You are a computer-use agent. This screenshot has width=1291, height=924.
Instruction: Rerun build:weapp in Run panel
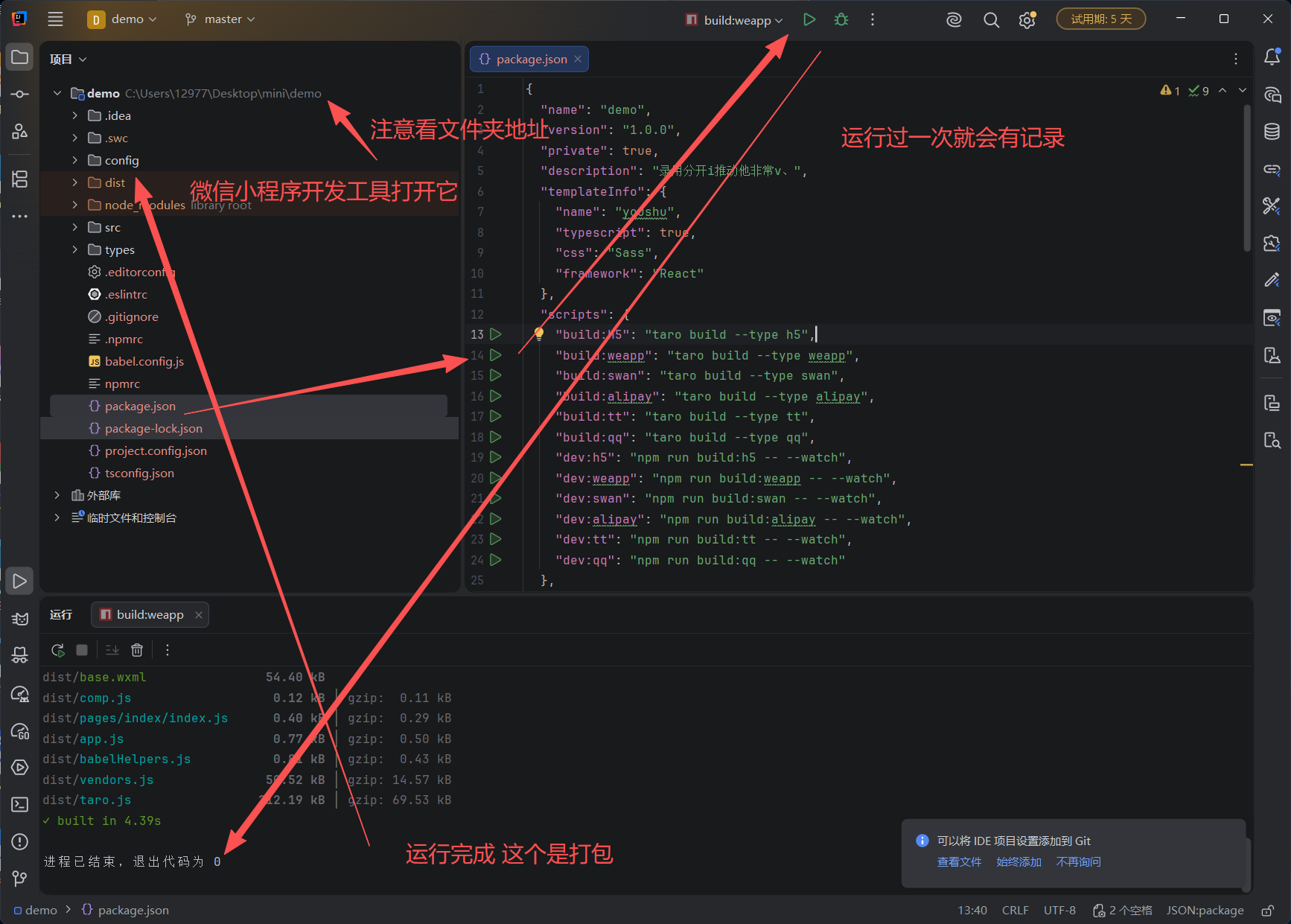[x=58, y=650]
